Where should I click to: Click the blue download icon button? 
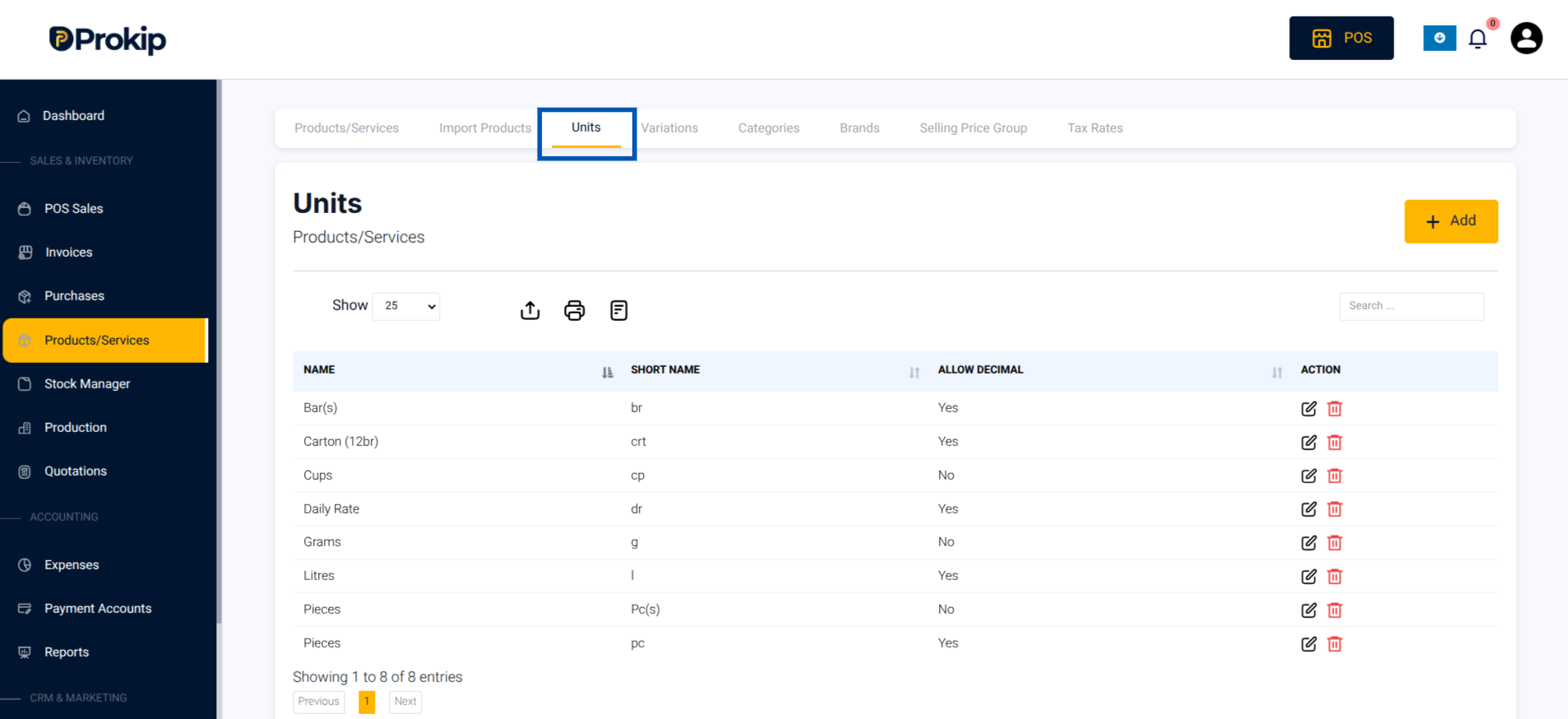click(x=1440, y=38)
